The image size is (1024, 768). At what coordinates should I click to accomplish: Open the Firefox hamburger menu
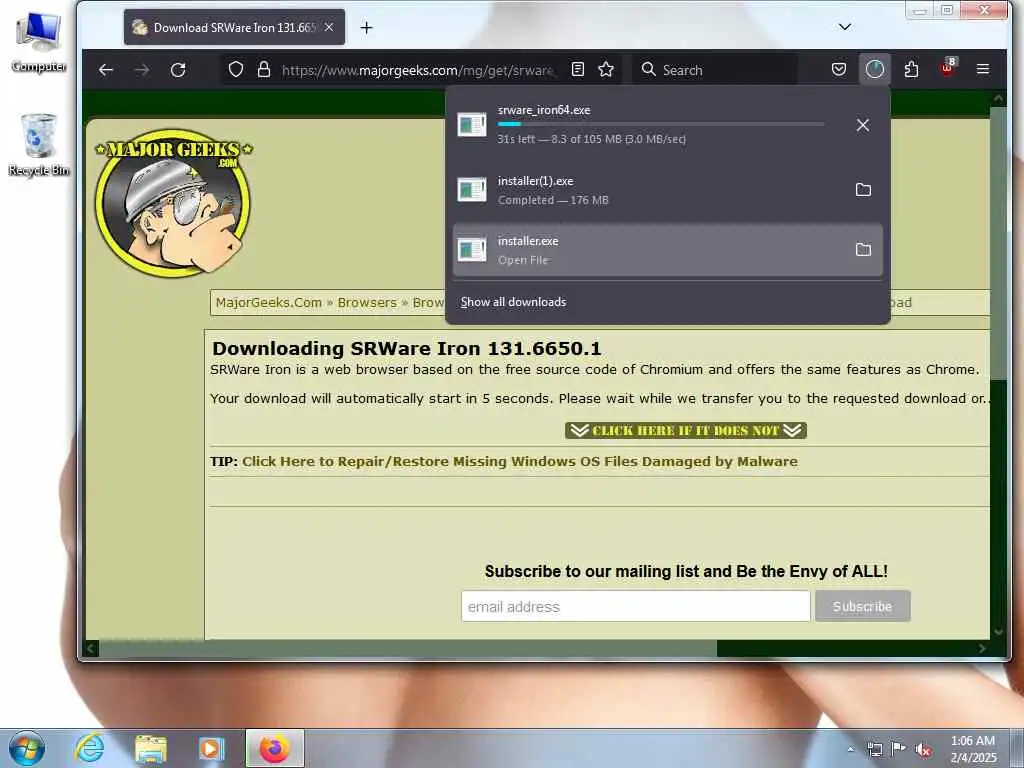coord(983,69)
